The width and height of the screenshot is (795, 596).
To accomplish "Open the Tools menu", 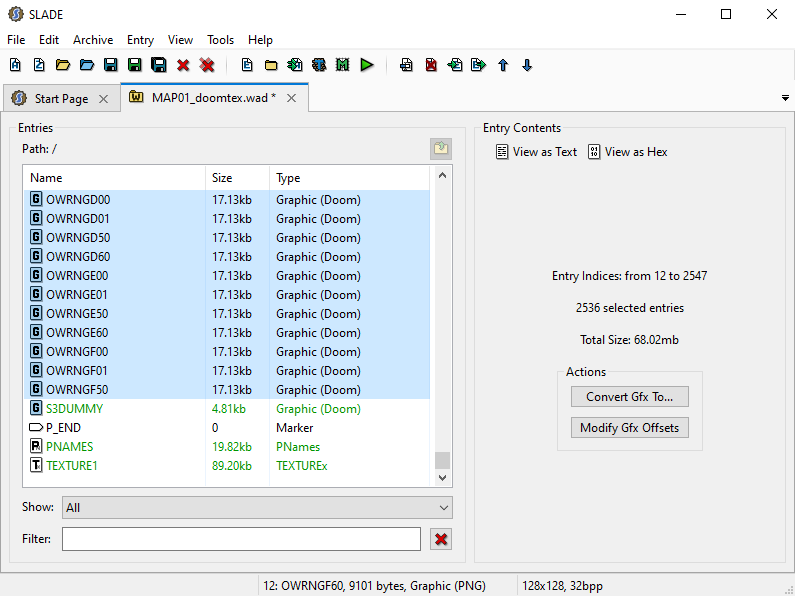I will click(x=220, y=40).
